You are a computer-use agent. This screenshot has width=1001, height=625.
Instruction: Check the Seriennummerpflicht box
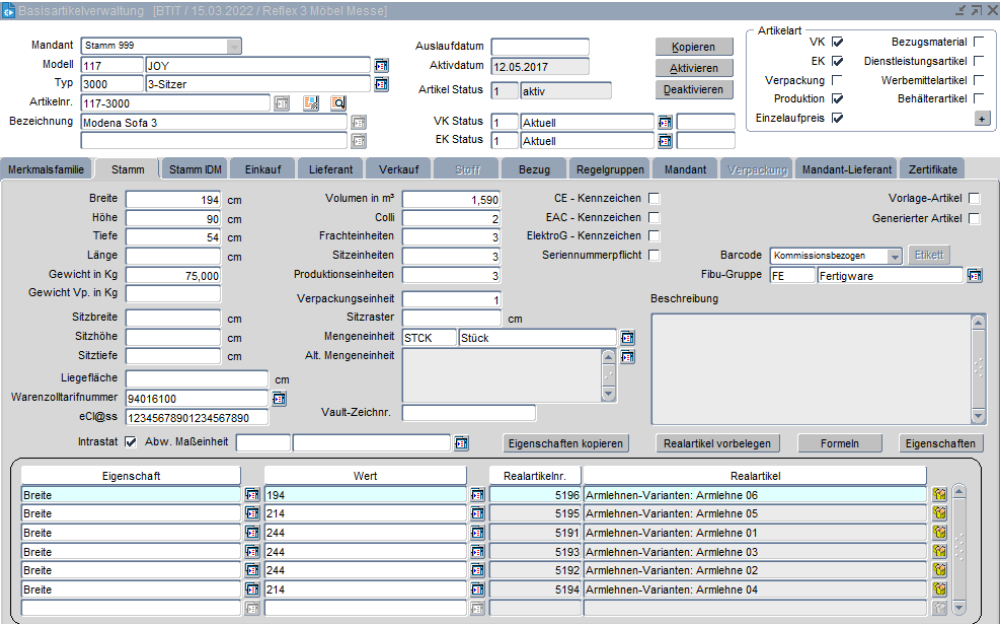pos(654,255)
